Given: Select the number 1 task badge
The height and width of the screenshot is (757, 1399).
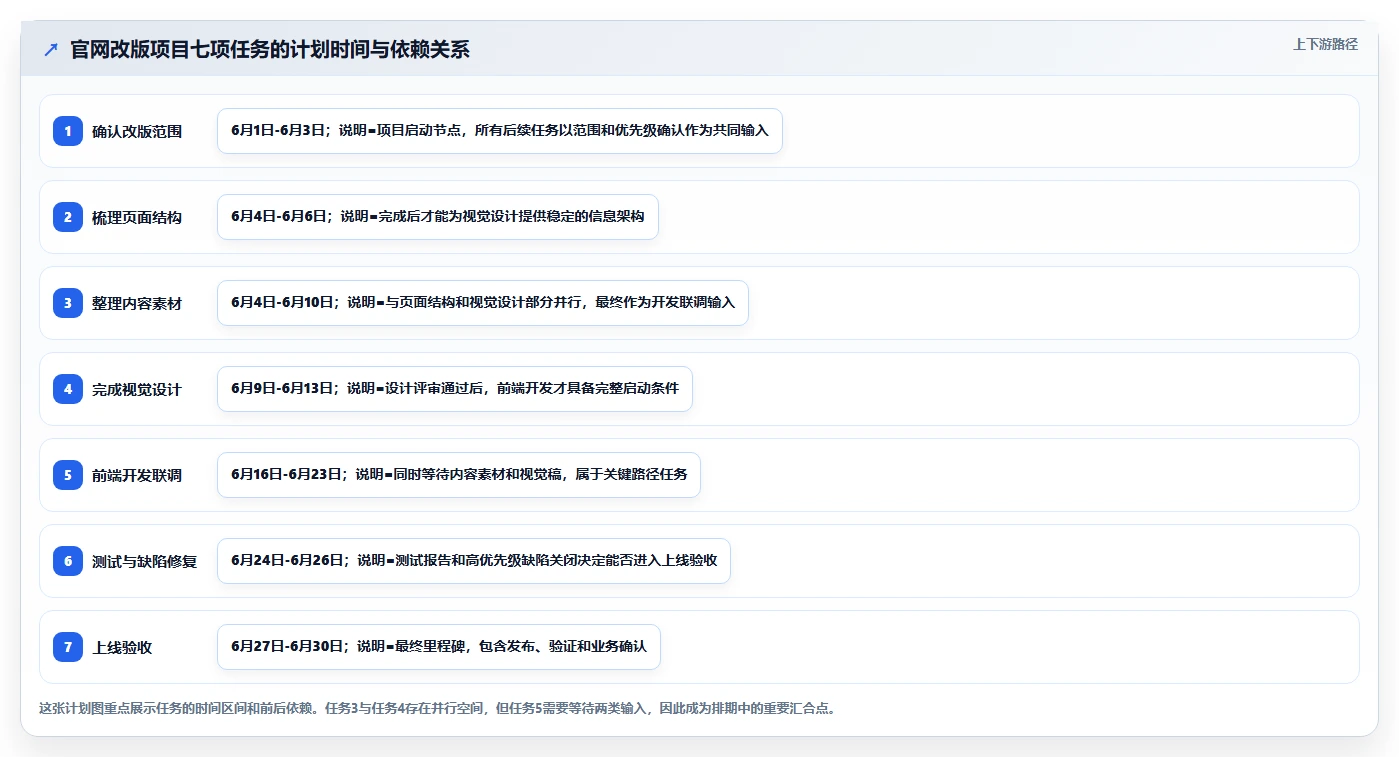Looking at the screenshot, I should click(x=68, y=131).
